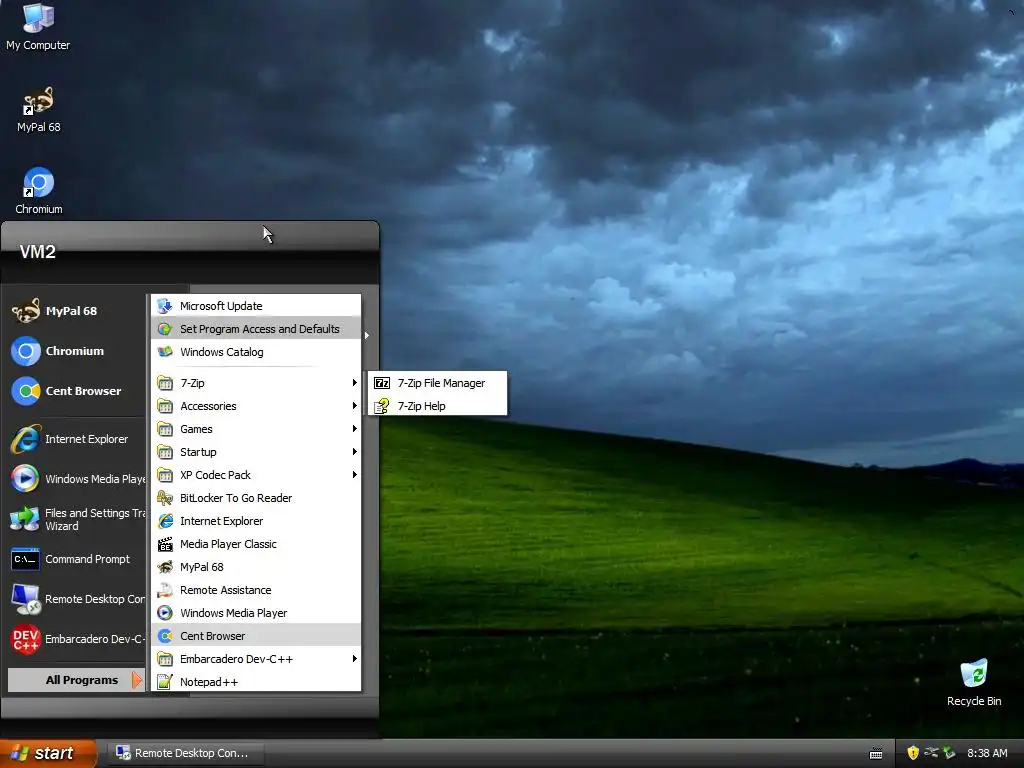Open 7-Zip File Manager
1024x768 pixels.
coord(438,383)
